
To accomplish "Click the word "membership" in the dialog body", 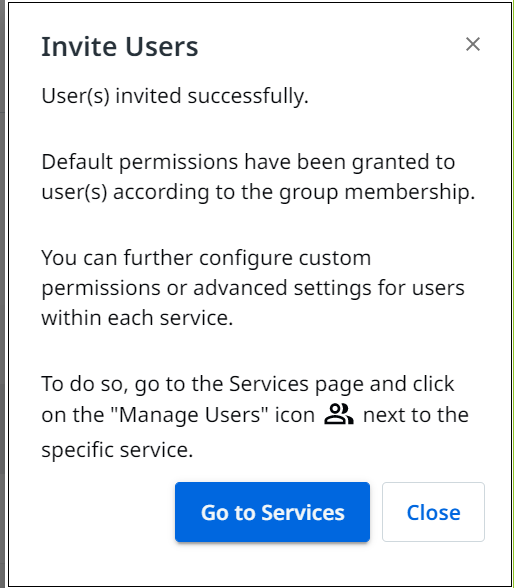I will coord(409,192).
